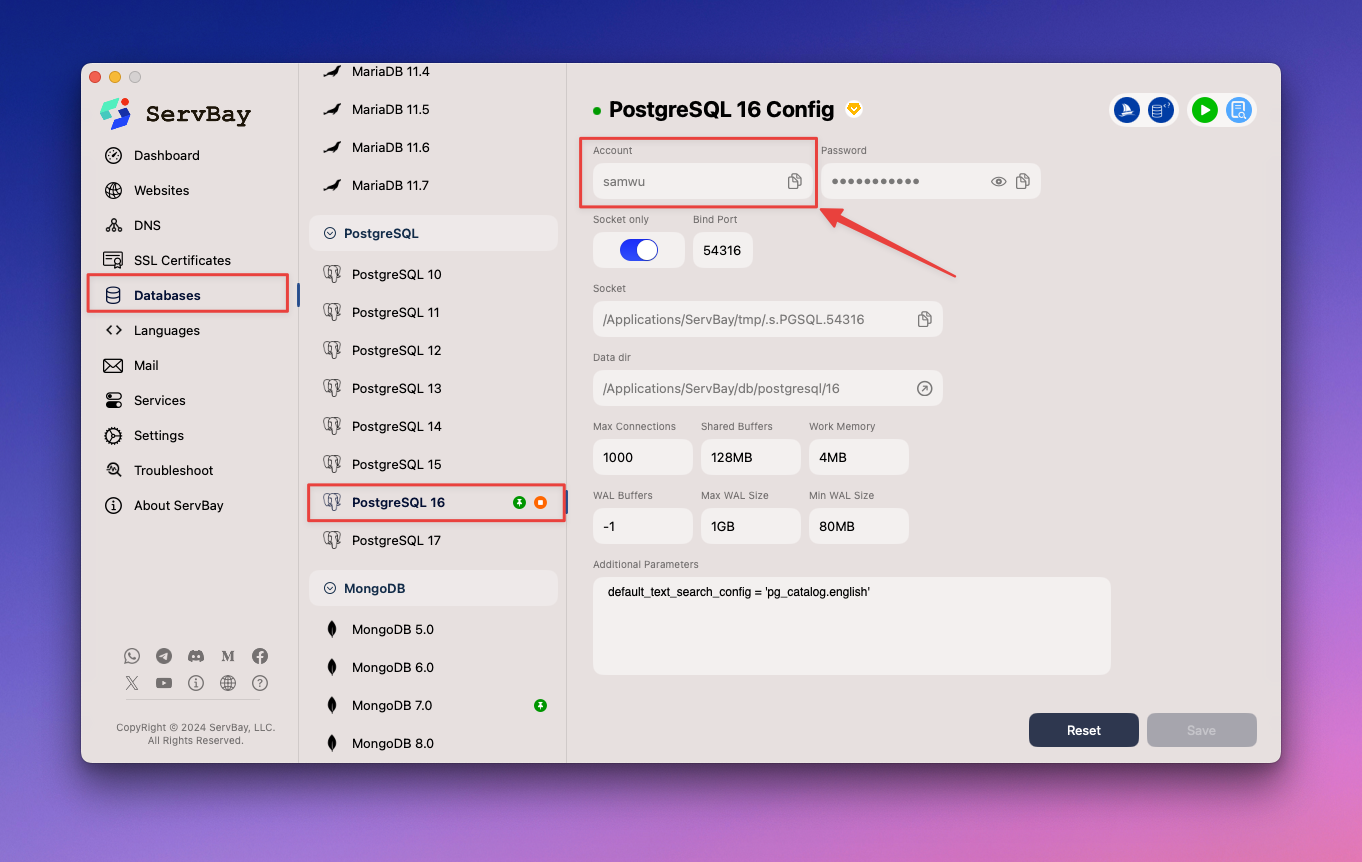Open the Telegram link icon
The width and height of the screenshot is (1362, 862).
point(164,656)
